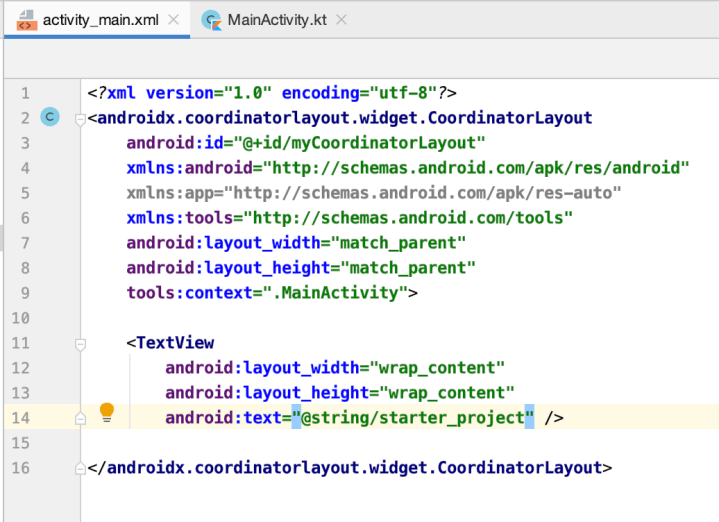Close the activity_main.xml tab
The image size is (719, 522).
pyautogui.click(x=173, y=20)
